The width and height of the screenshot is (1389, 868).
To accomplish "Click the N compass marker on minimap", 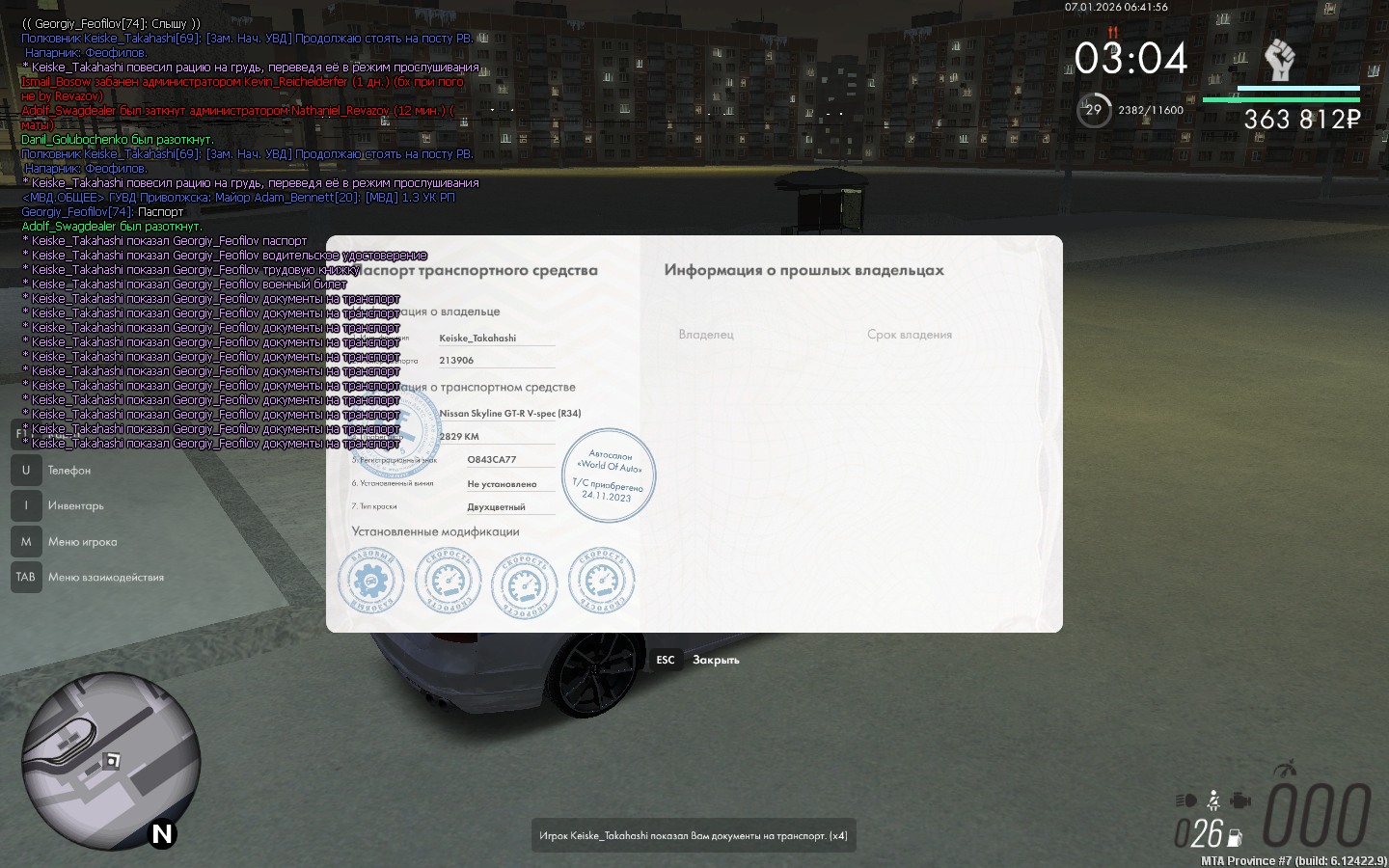I will click(162, 834).
